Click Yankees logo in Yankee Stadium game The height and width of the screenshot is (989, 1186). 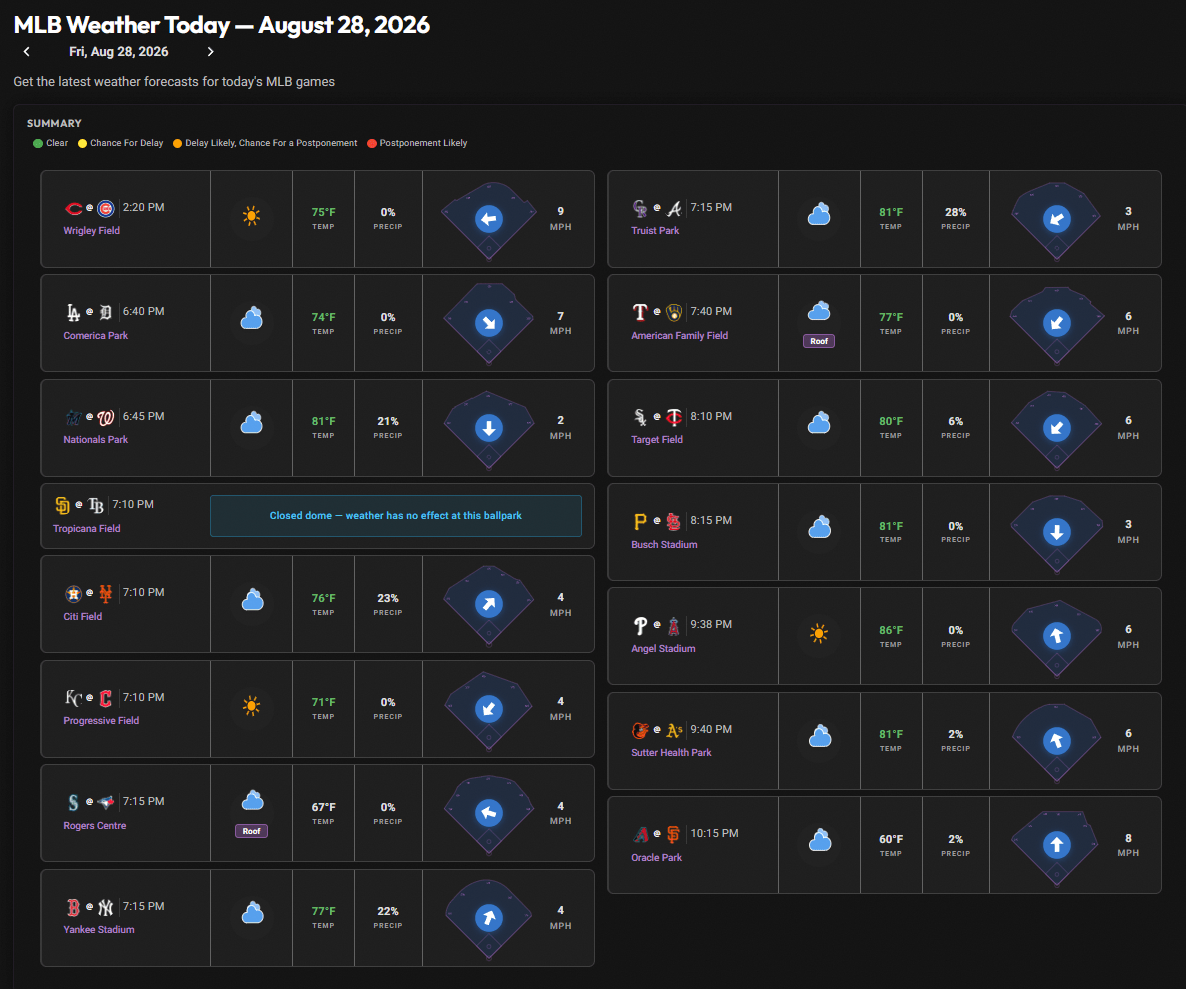coord(106,907)
